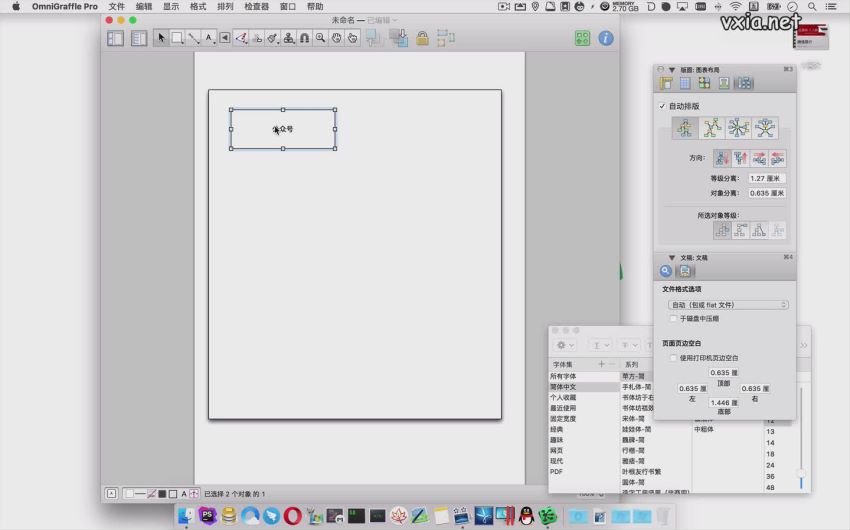Toggle 自动排版 checkbox

tap(662, 106)
